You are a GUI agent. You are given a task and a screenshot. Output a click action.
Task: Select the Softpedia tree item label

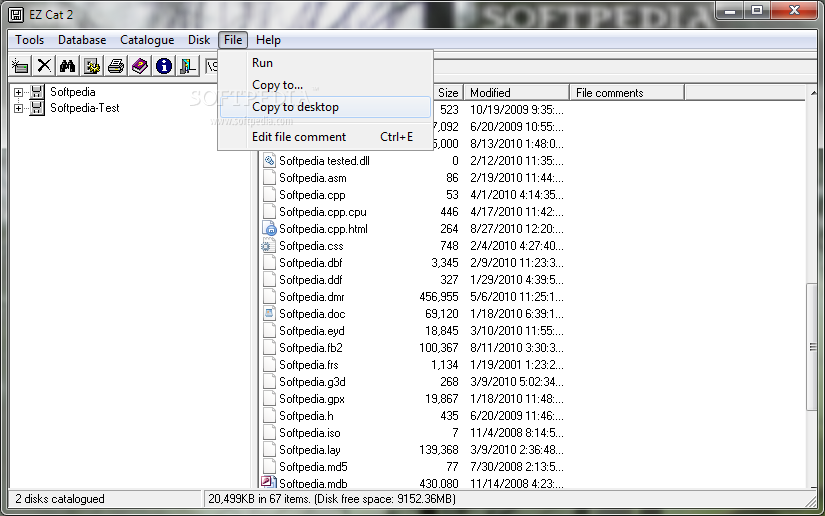(73, 92)
